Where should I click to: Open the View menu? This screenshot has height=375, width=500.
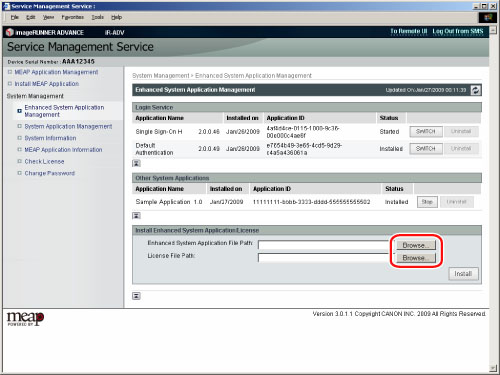(48, 17)
